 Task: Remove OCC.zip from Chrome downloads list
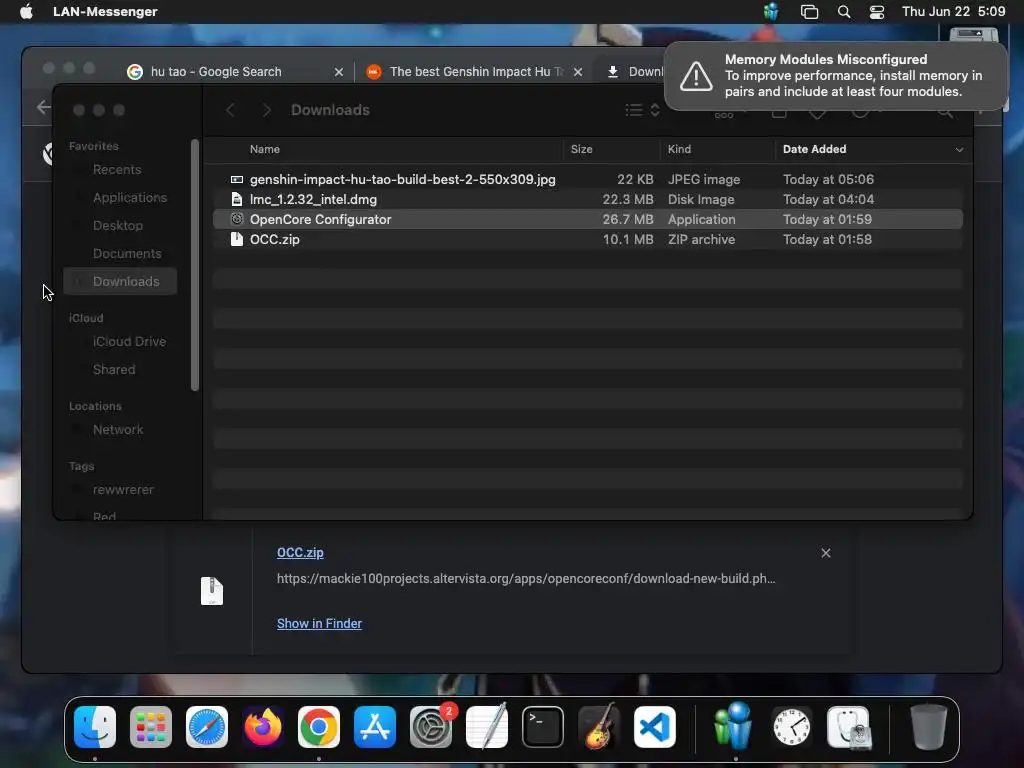(x=825, y=553)
